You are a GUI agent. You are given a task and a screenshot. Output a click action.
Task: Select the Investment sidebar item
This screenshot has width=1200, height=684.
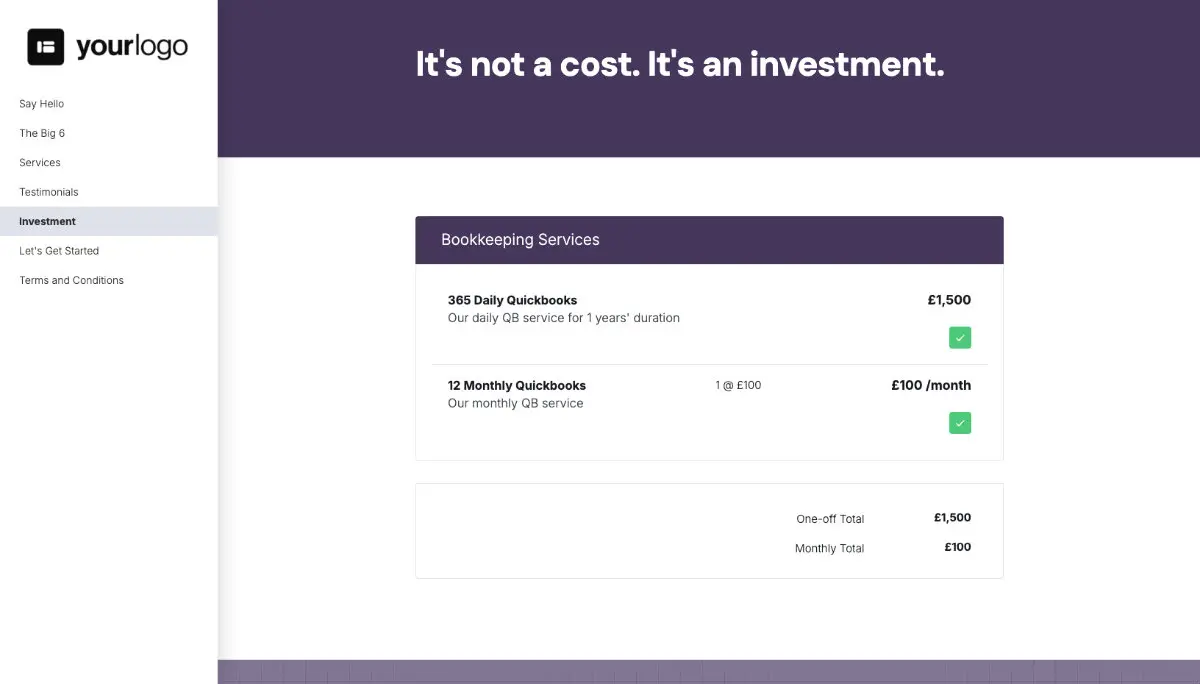(45, 221)
